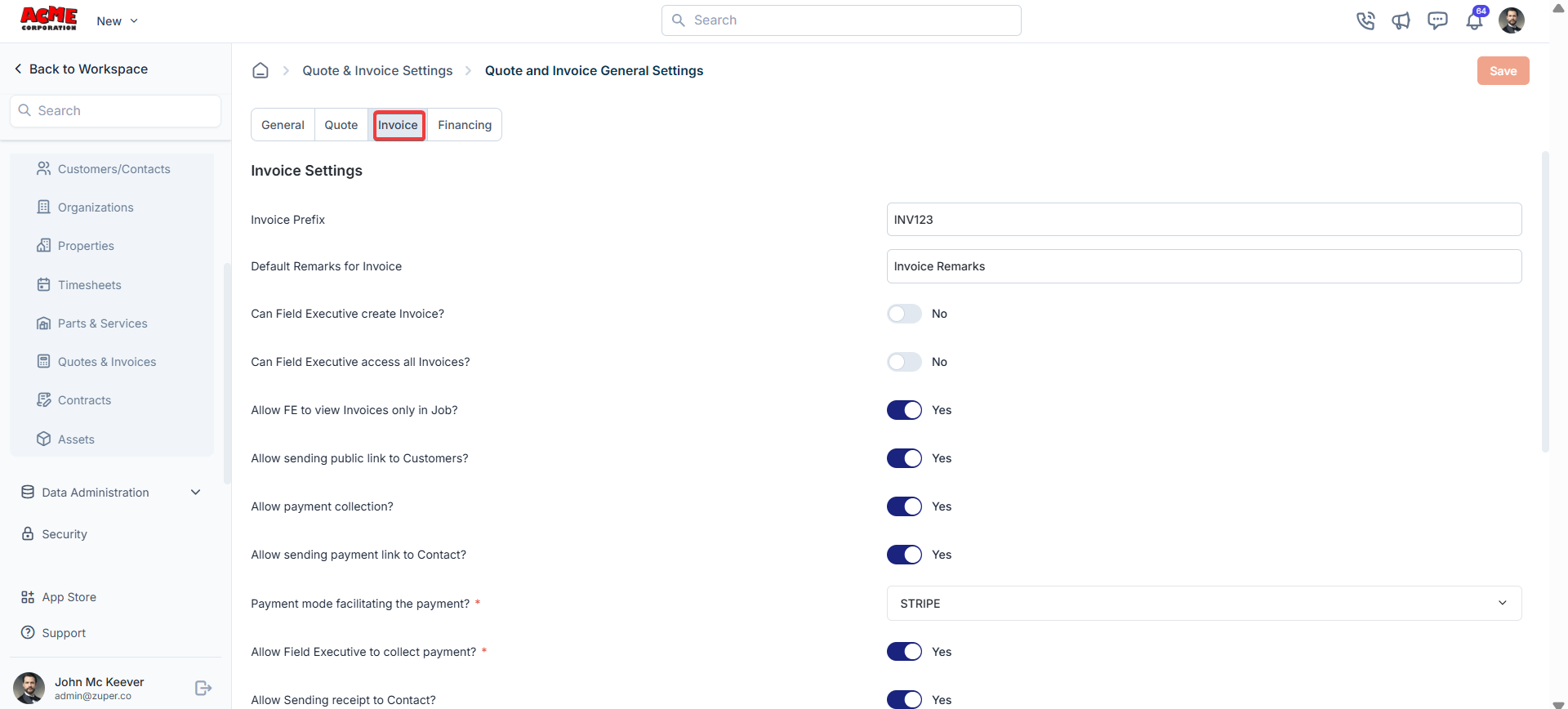Click the logout icon beside John Mc Keever
Image resolution: width=1568 pixels, height=709 pixels.
click(203, 688)
